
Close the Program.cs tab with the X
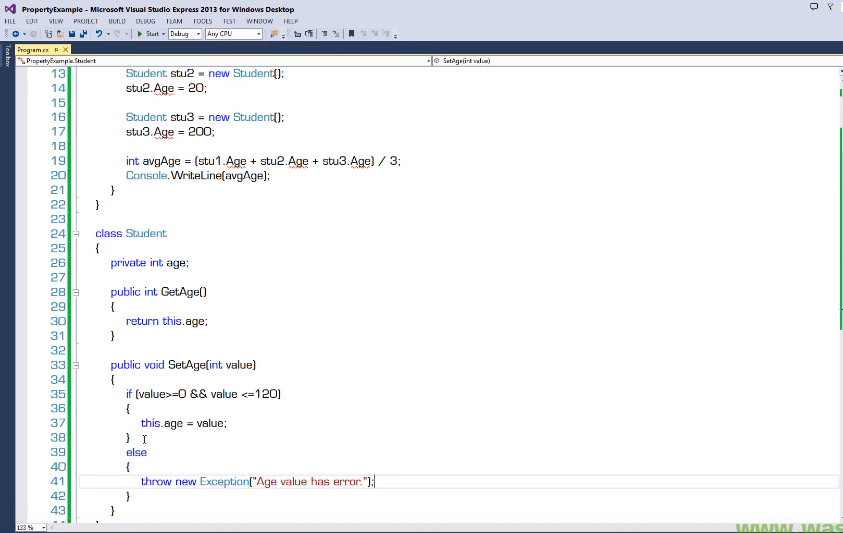pos(66,49)
